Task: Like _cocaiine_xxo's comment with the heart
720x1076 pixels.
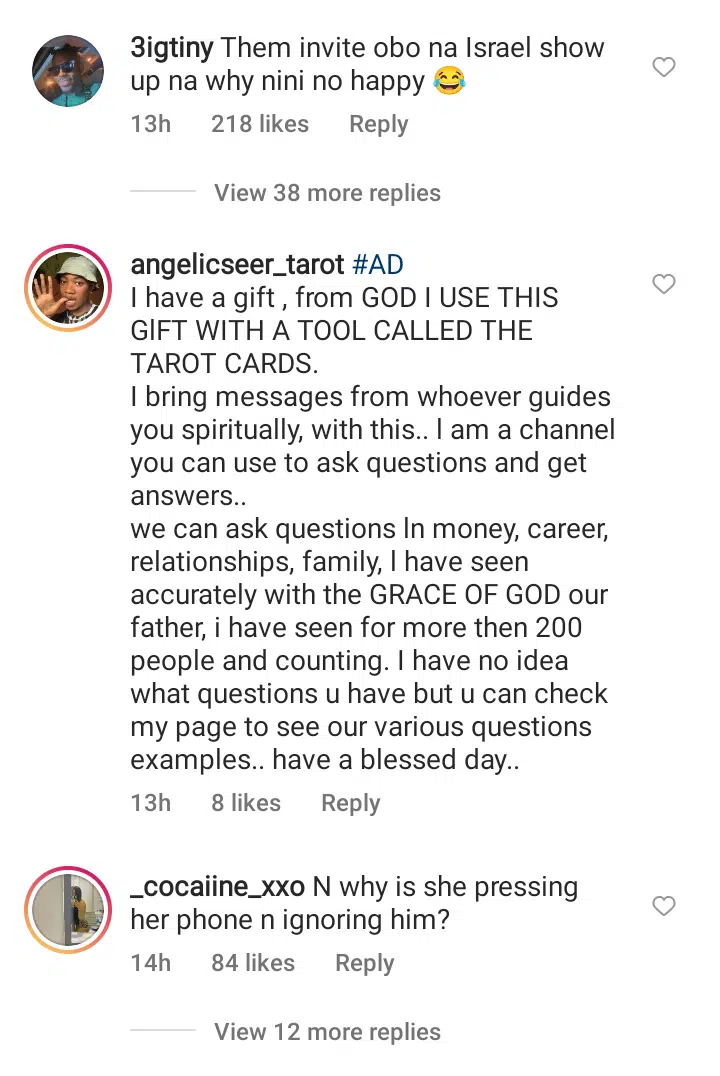Action: point(664,906)
